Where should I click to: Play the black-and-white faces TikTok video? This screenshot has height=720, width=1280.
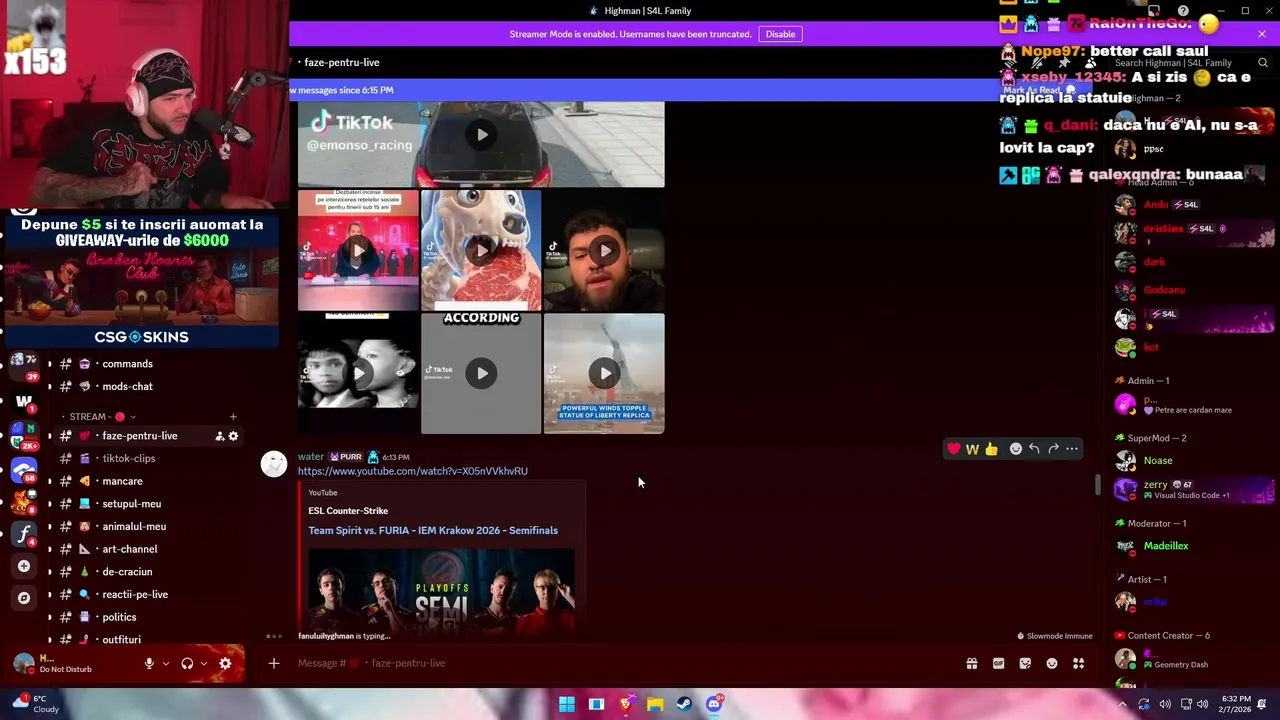coord(358,373)
